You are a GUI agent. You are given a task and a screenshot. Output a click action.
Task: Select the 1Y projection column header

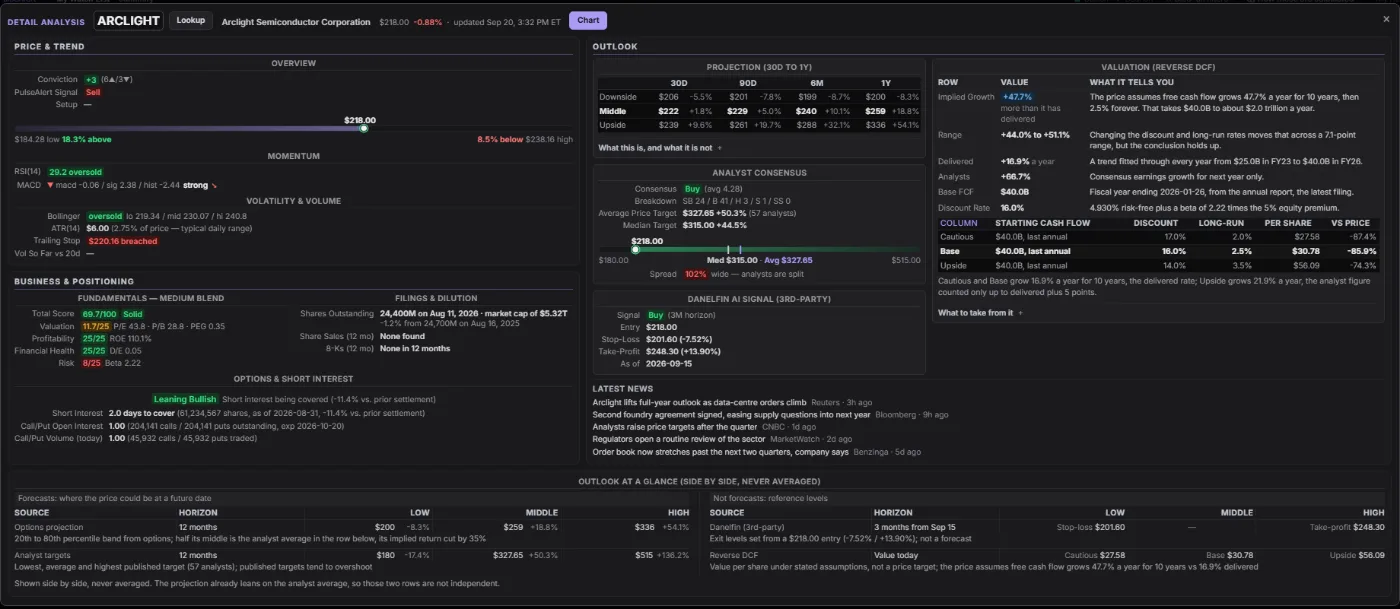886,83
